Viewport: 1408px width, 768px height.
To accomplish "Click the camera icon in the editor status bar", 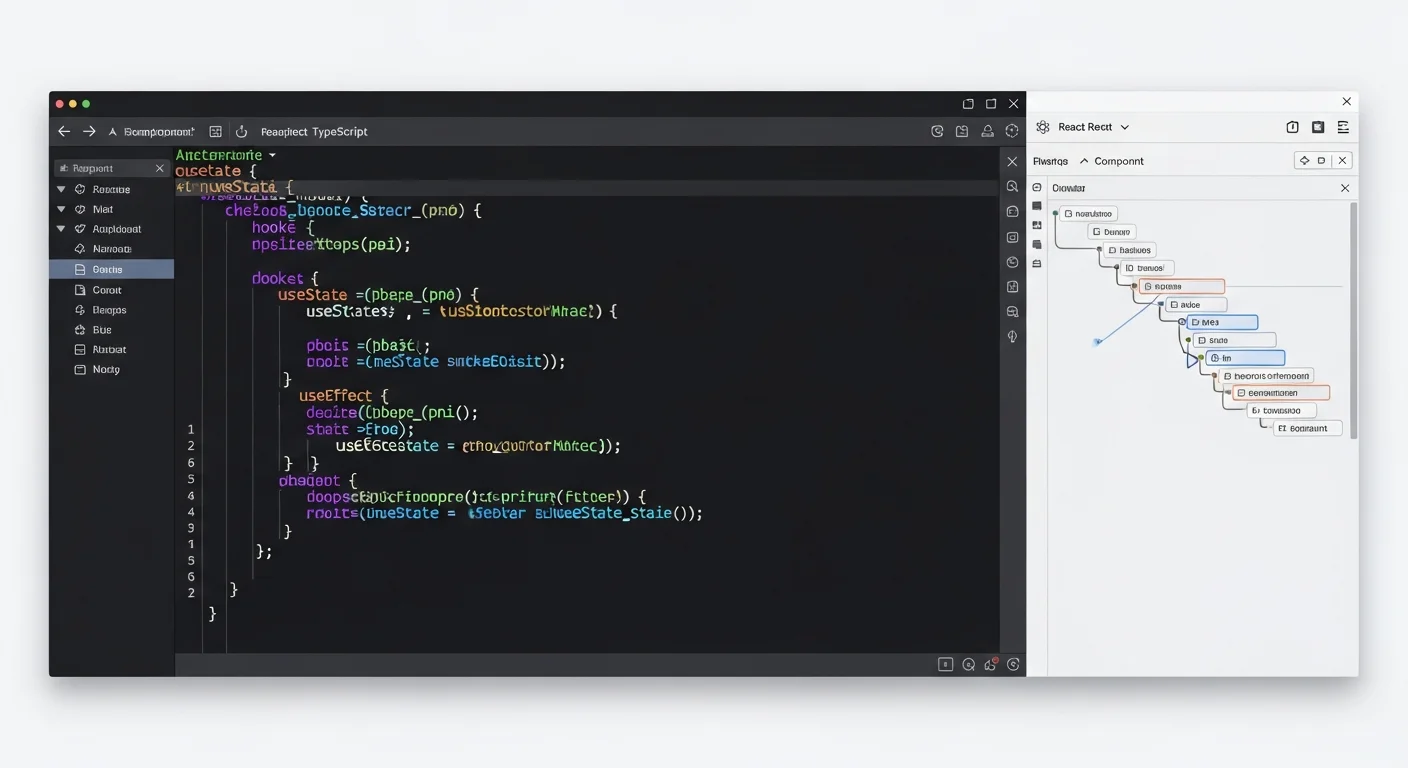I will tap(968, 663).
